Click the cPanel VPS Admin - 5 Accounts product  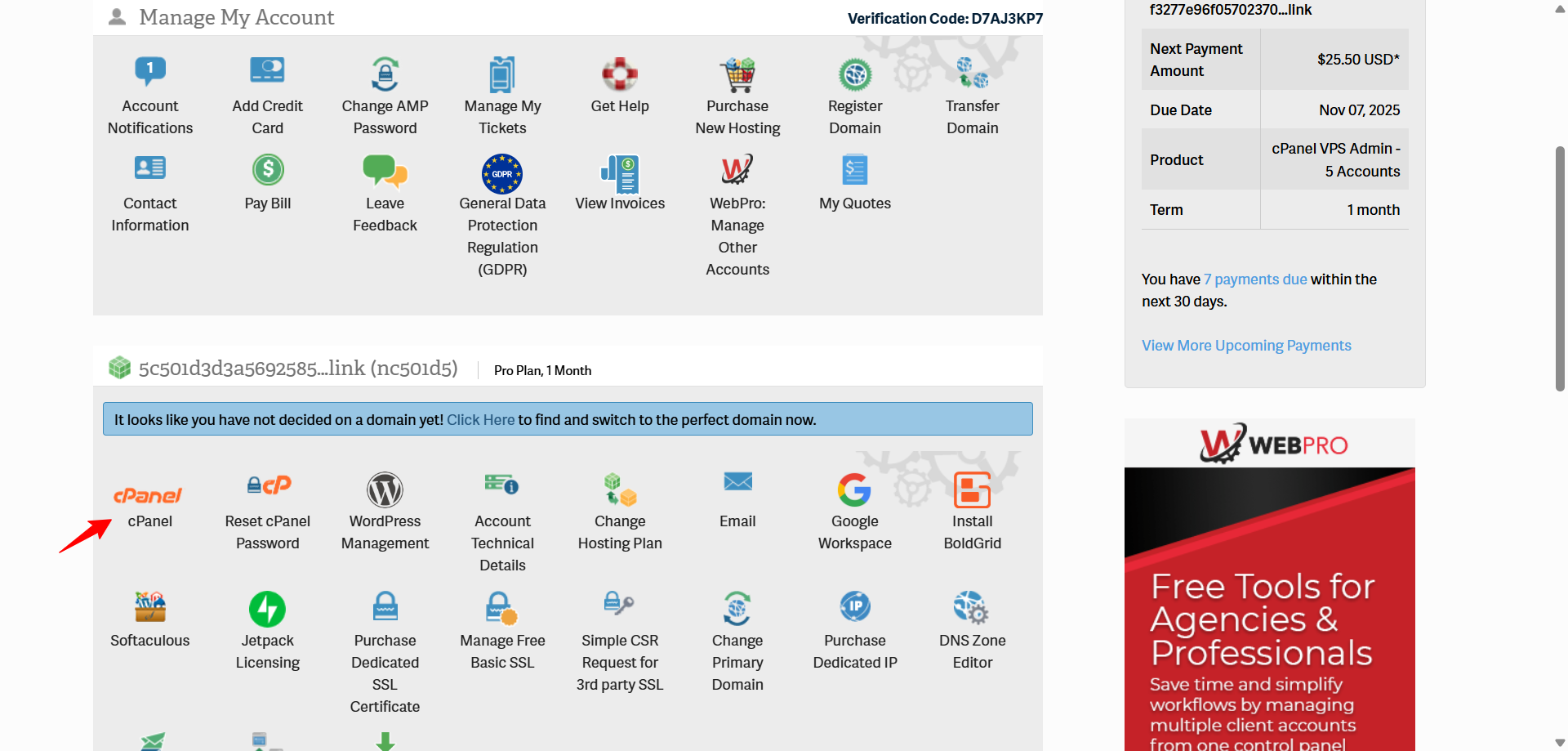coord(1335,160)
